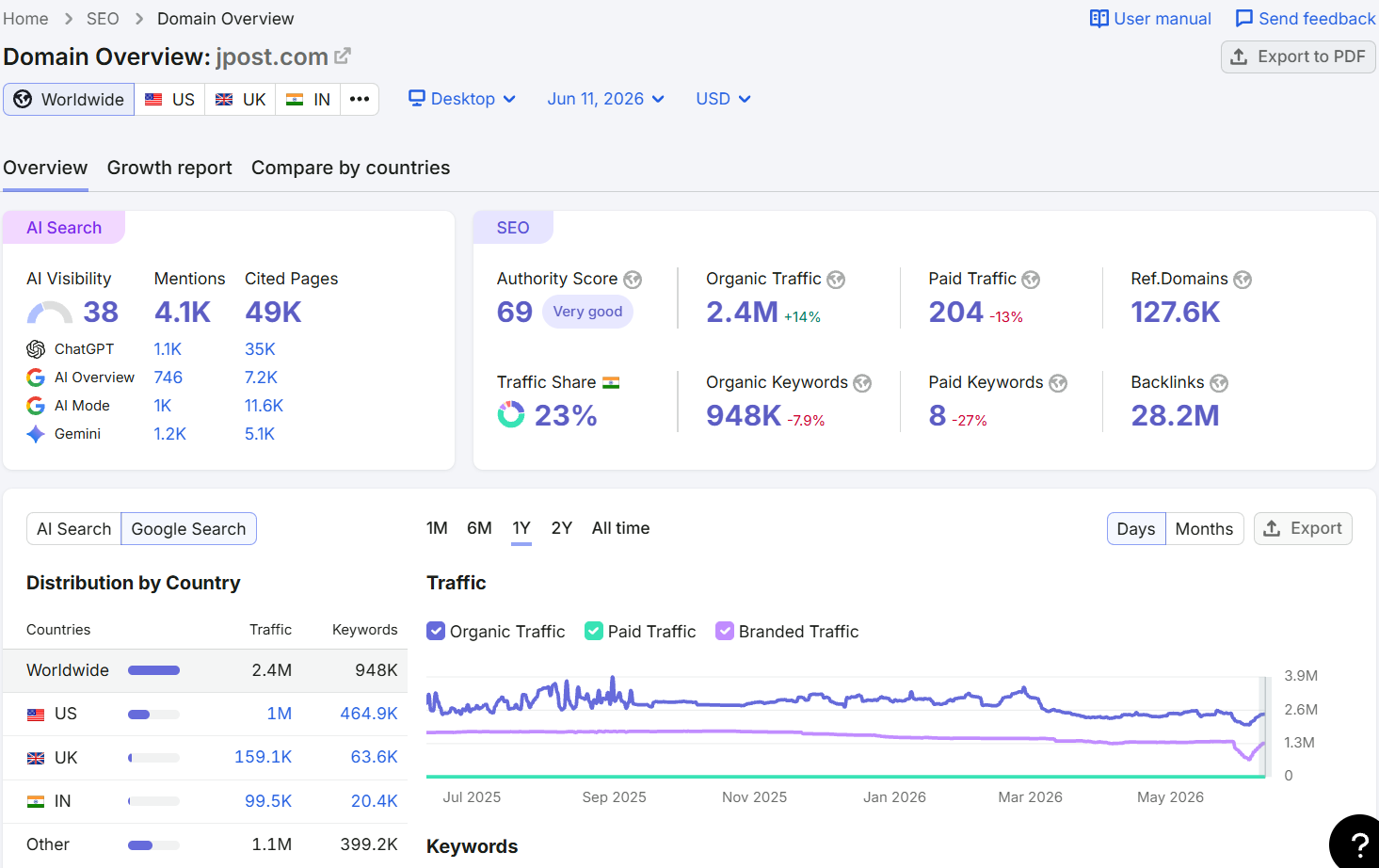Viewport: 1379px width, 868px height.
Task: Open Ref.Domains 127.6K value
Action: point(1175,313)
